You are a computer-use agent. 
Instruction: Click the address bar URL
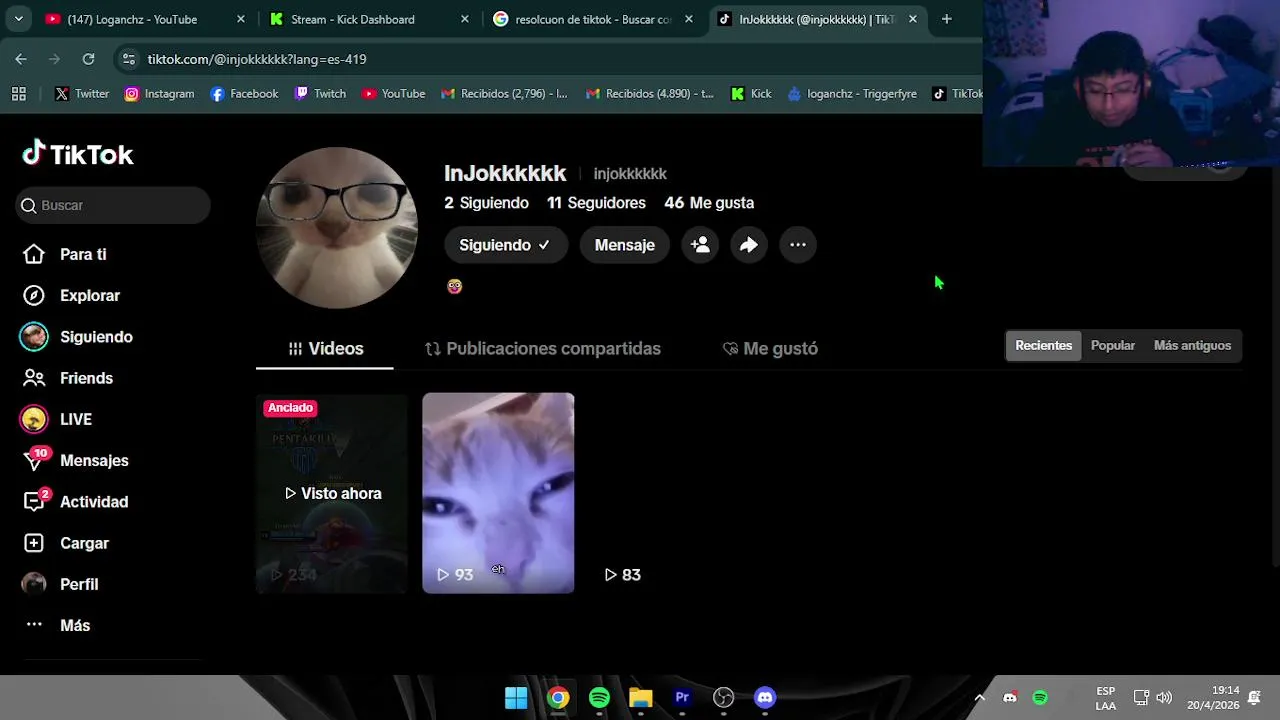point(257,59)
